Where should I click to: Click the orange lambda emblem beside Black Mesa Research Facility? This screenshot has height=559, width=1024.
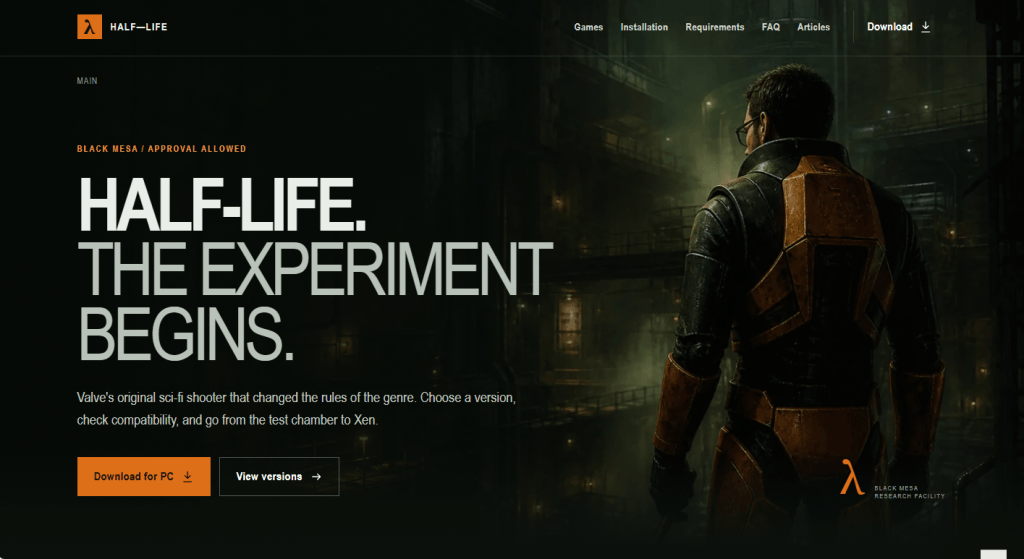coord(852,477)
